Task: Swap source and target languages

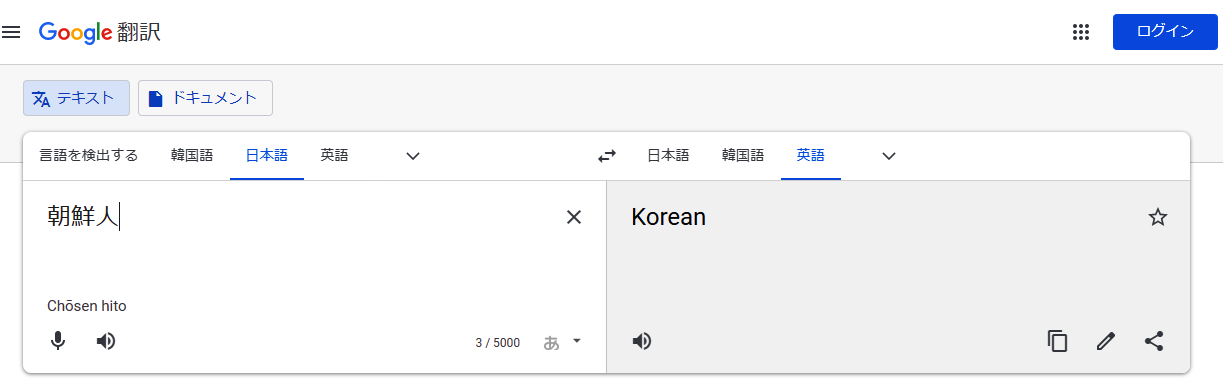Action: click(x=607, y=156)
